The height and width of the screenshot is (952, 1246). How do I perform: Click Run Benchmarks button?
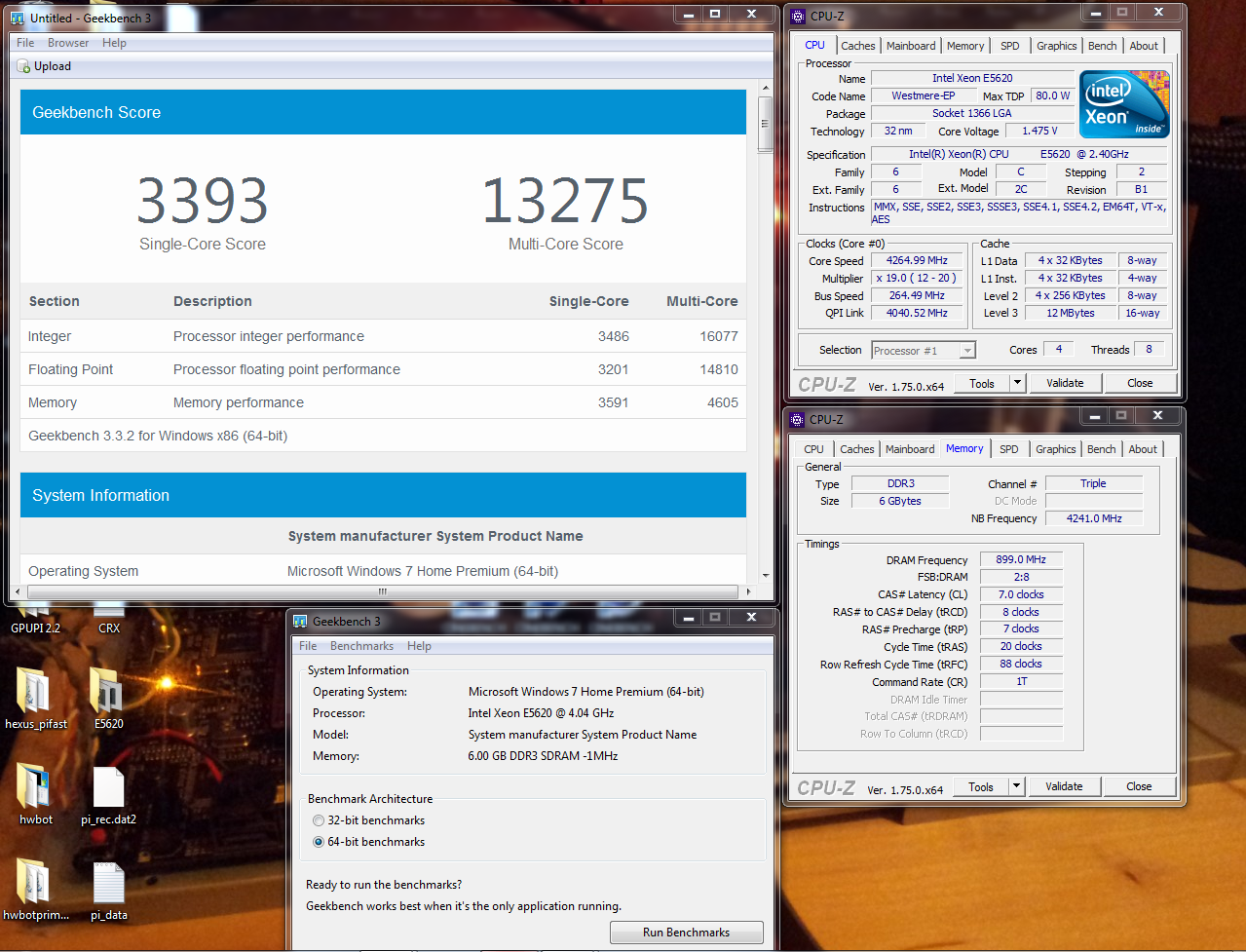(686, 933)
